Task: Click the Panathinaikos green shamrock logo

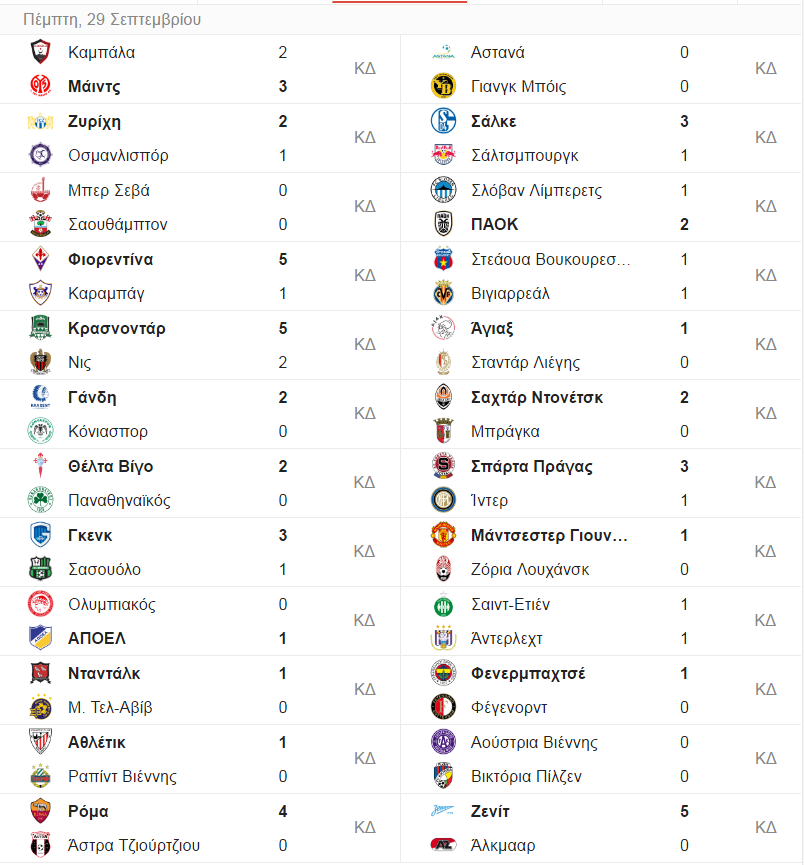Action: [40, 500]
